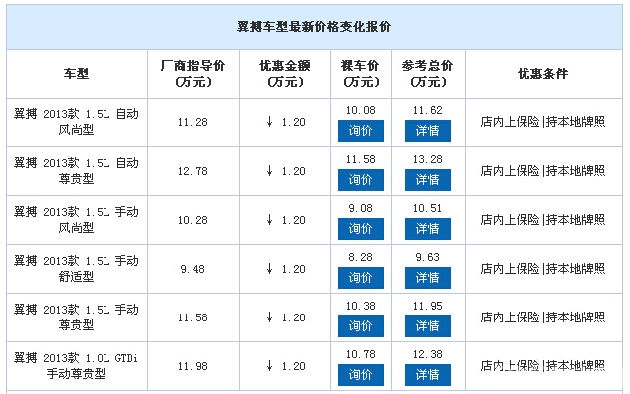Click down arrow in first 优惠金额 cell
This screenshot has width=630, height=394.
coord(270,122)
